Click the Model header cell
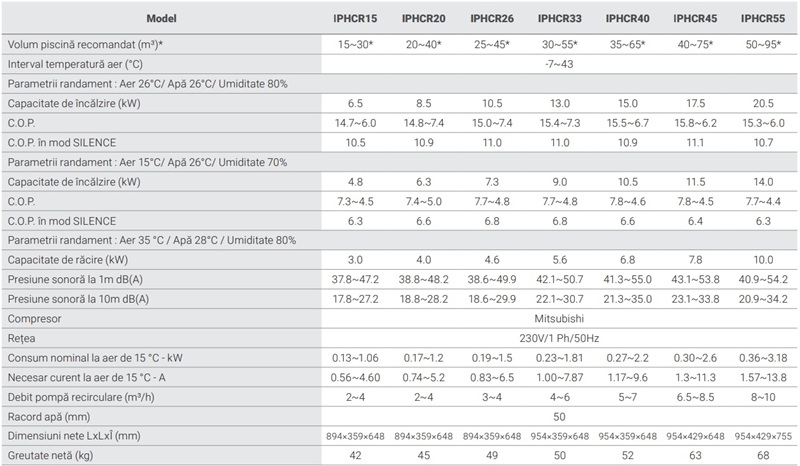The width and height of the screenshot is (800, 466). pyautogui.click(x=163, y=19)
